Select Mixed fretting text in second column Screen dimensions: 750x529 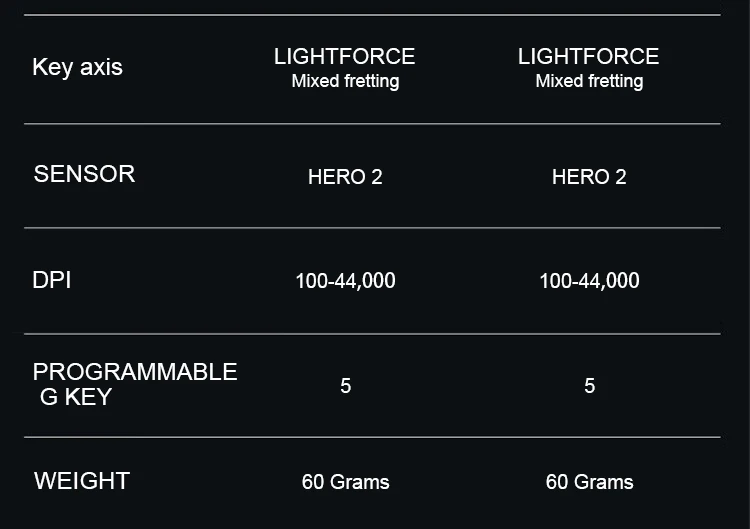589,81
